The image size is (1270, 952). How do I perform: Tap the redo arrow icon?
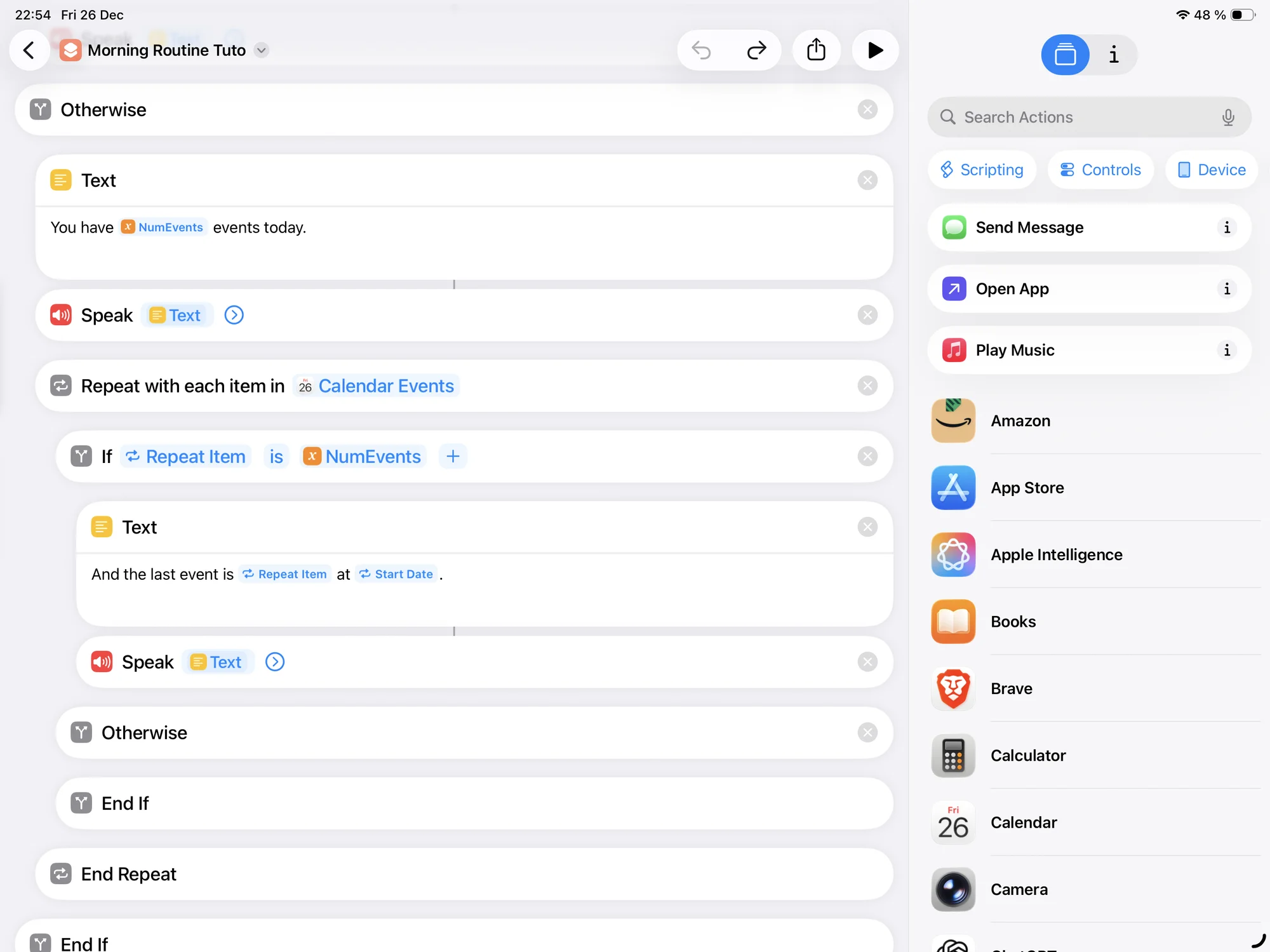(756, 50)
